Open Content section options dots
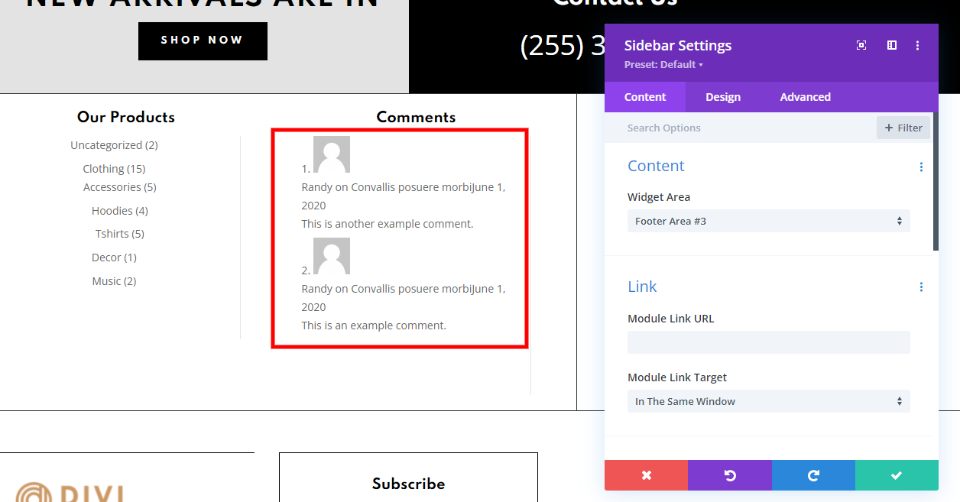 click(921, 167)
